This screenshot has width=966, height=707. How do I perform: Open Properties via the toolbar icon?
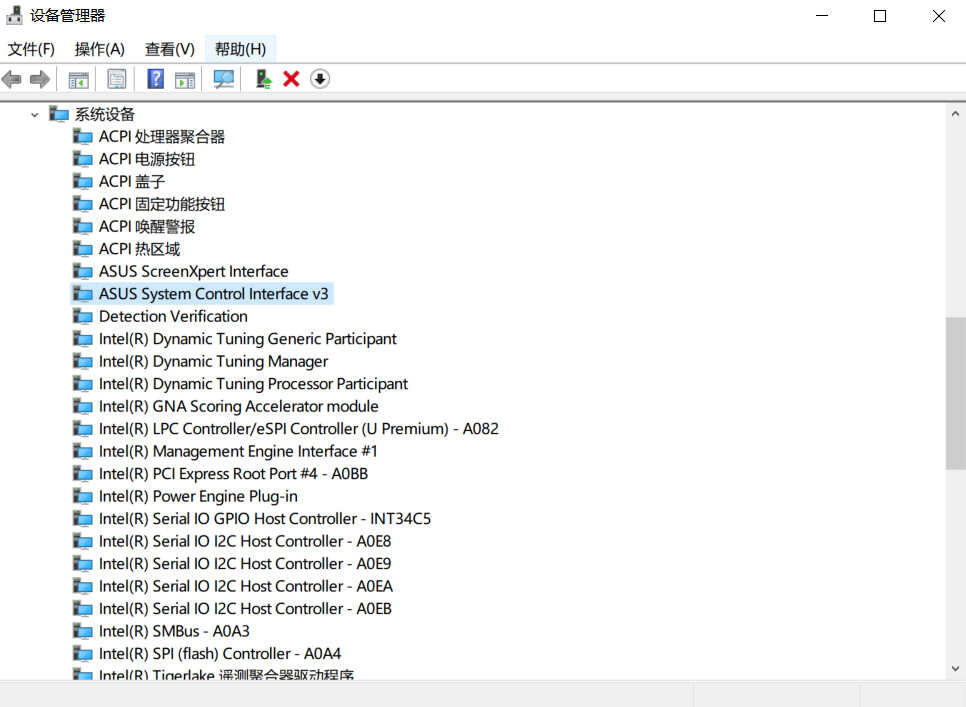[117, 79]
